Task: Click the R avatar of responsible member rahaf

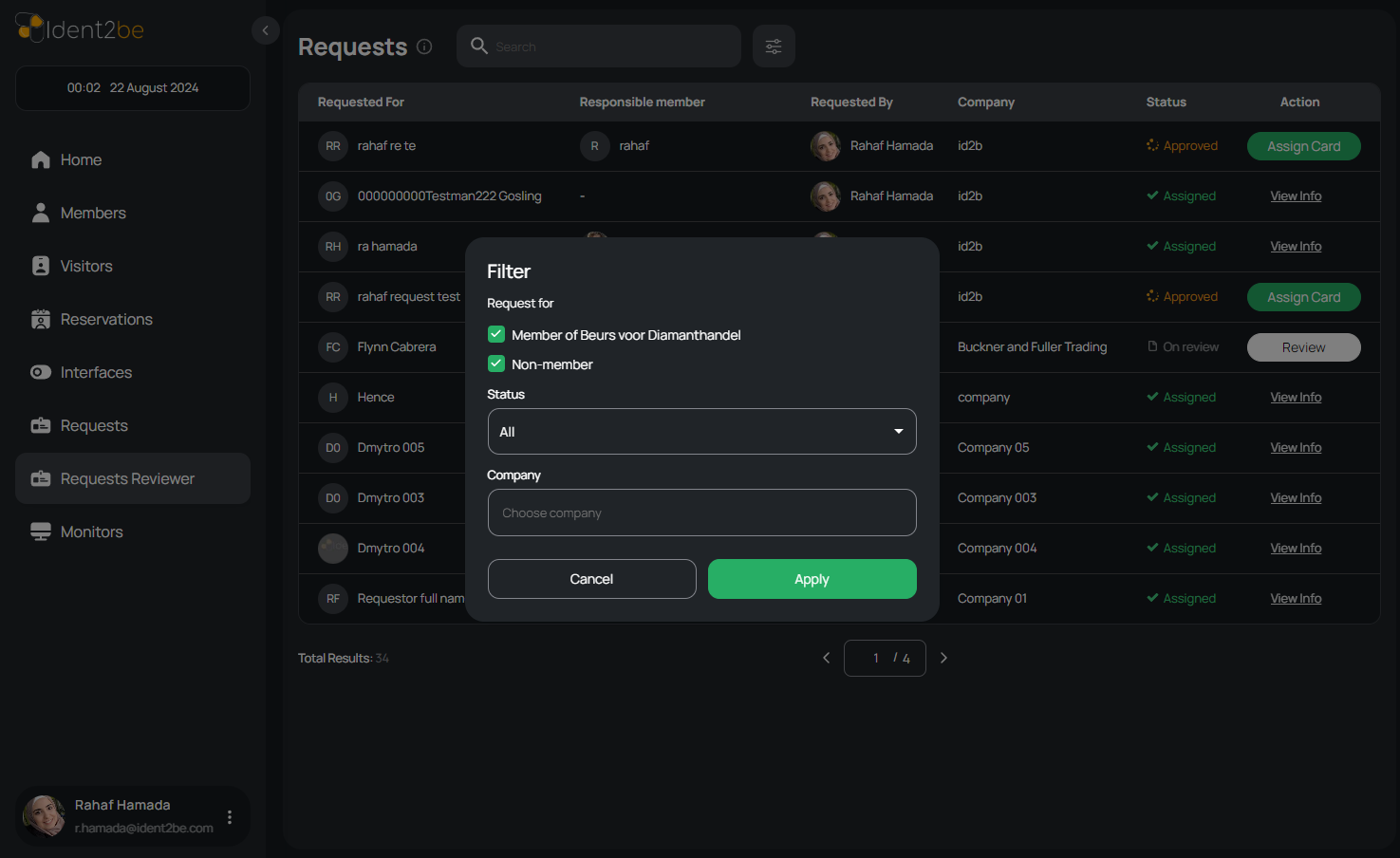Action: 595,146
